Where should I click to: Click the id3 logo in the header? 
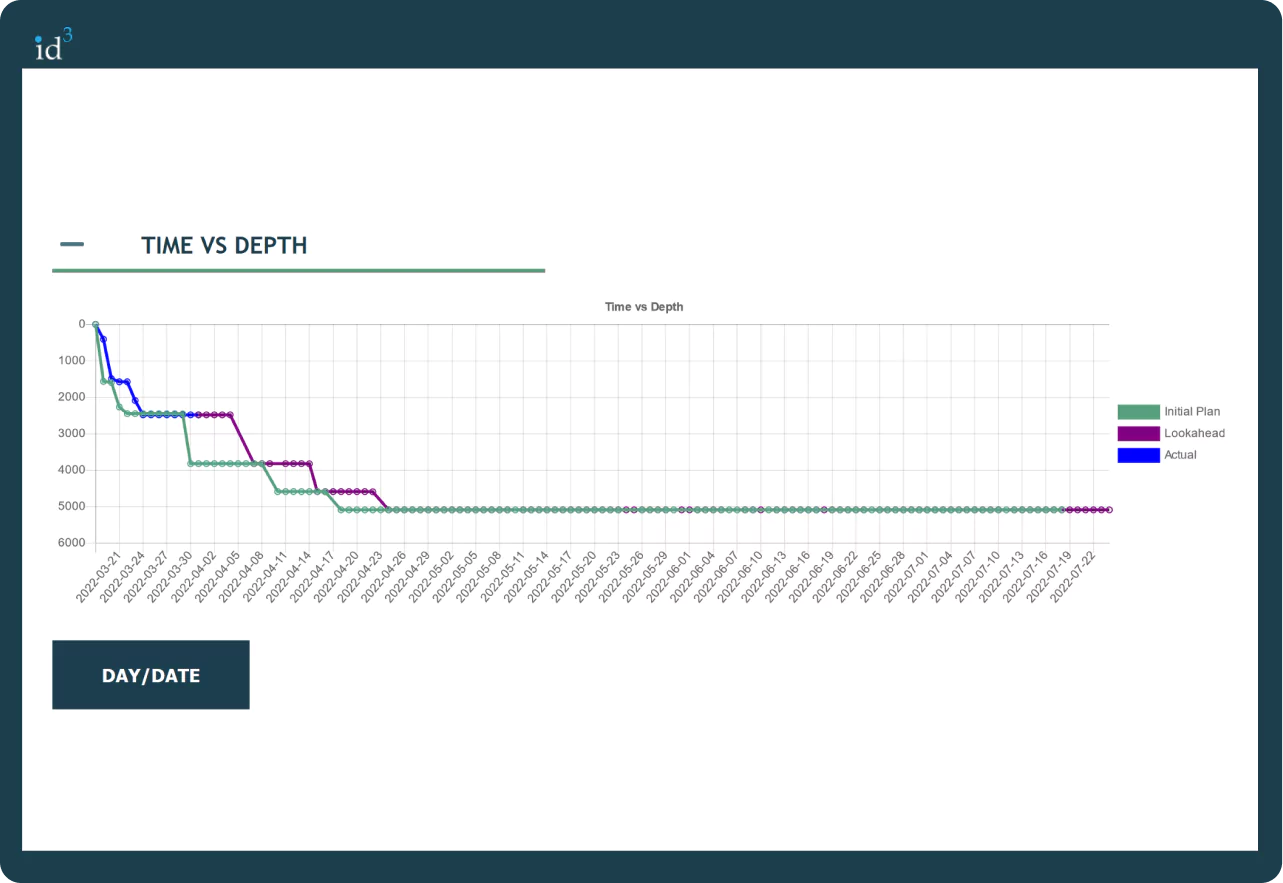click(x=53, y=44)
